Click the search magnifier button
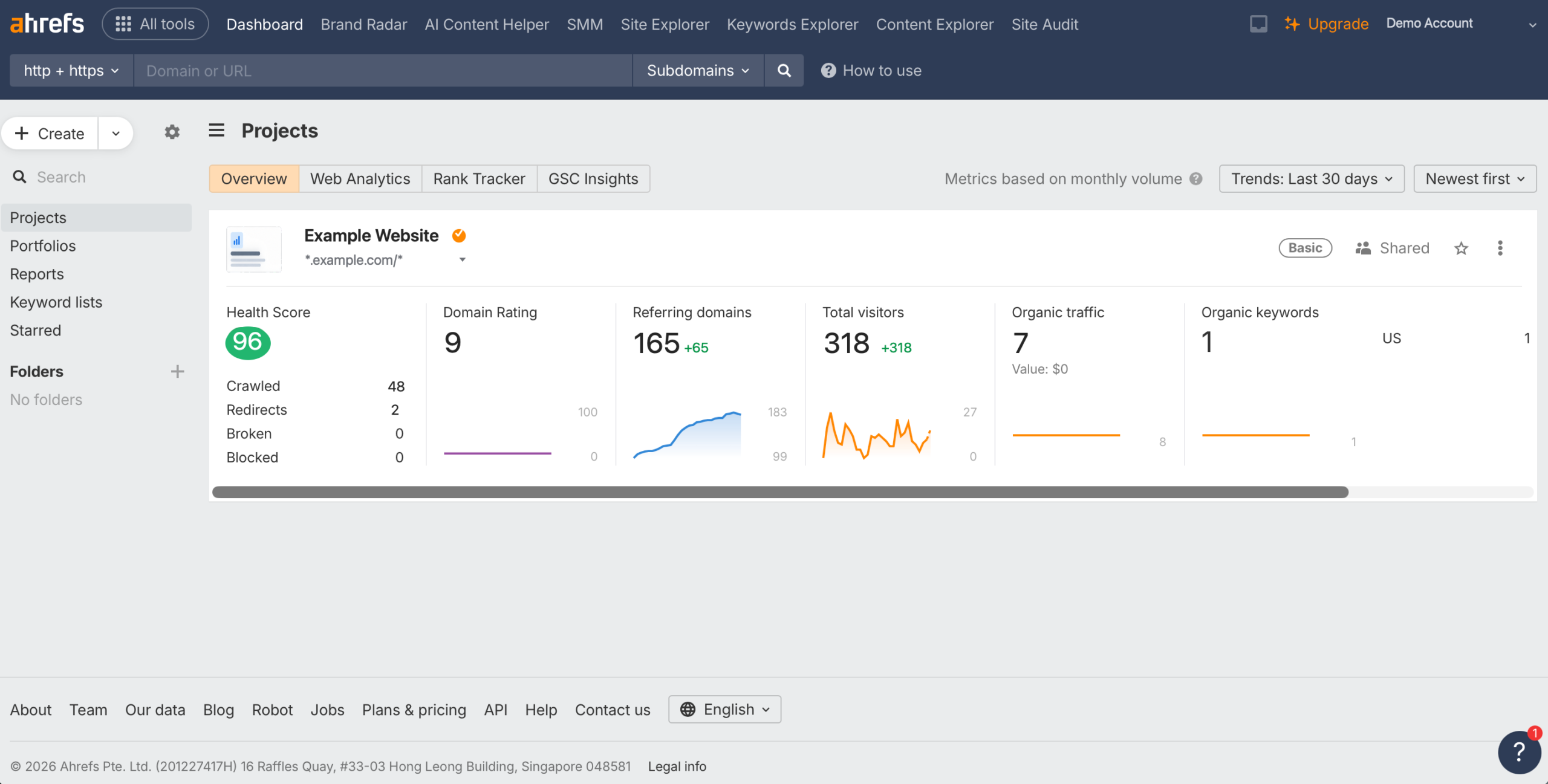 (784, 71)
